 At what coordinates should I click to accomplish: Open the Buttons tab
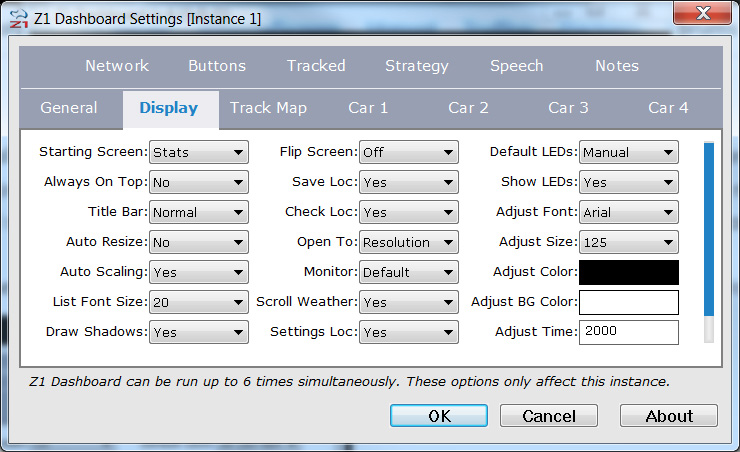217,66
